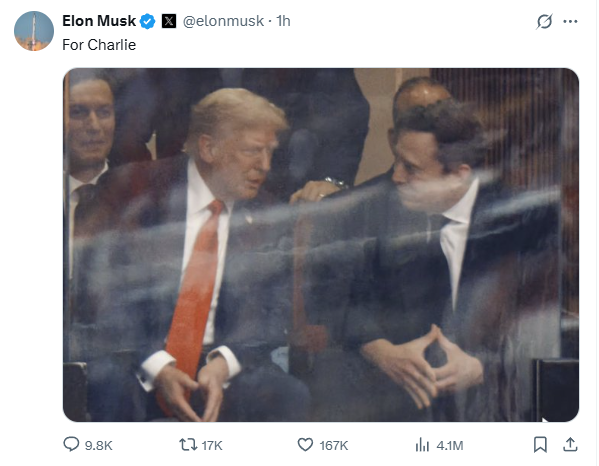Open the three-dot more options menu
599x466 pixels.
(570, 21)
